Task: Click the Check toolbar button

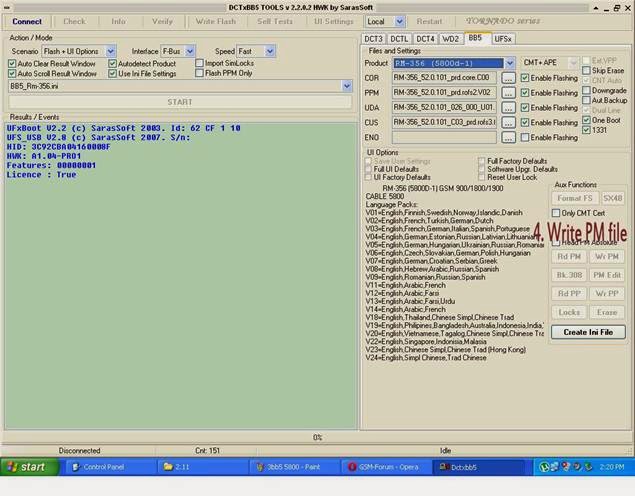Action: pyautogui.click(x=74, y=21)
